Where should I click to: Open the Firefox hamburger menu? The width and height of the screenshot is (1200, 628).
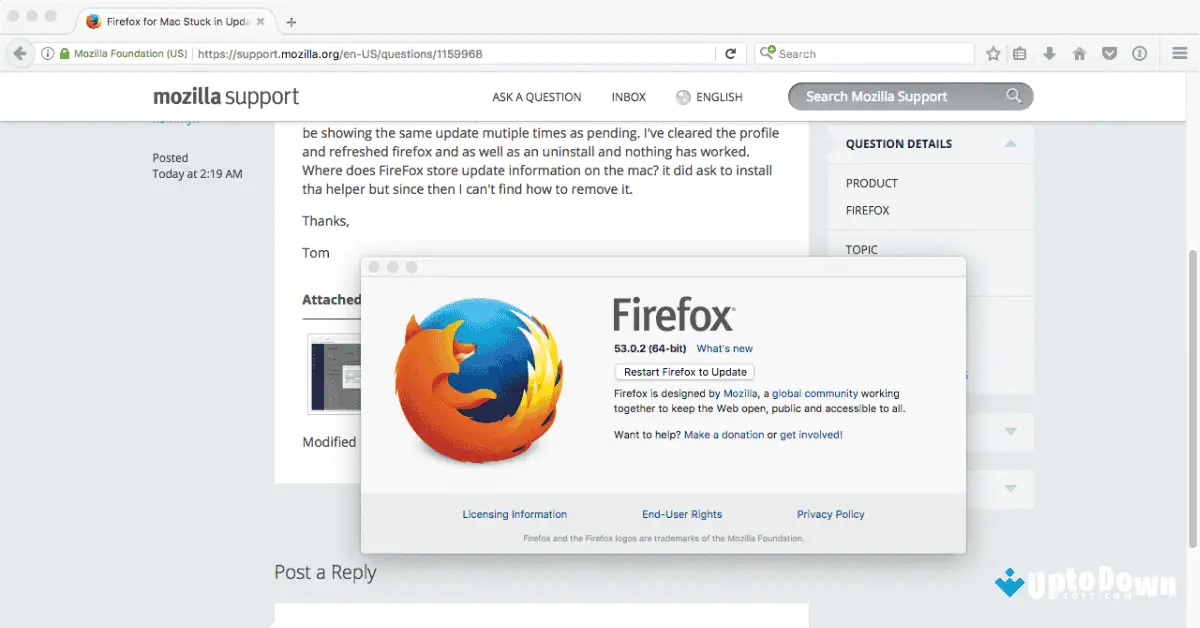point(1180,53)
